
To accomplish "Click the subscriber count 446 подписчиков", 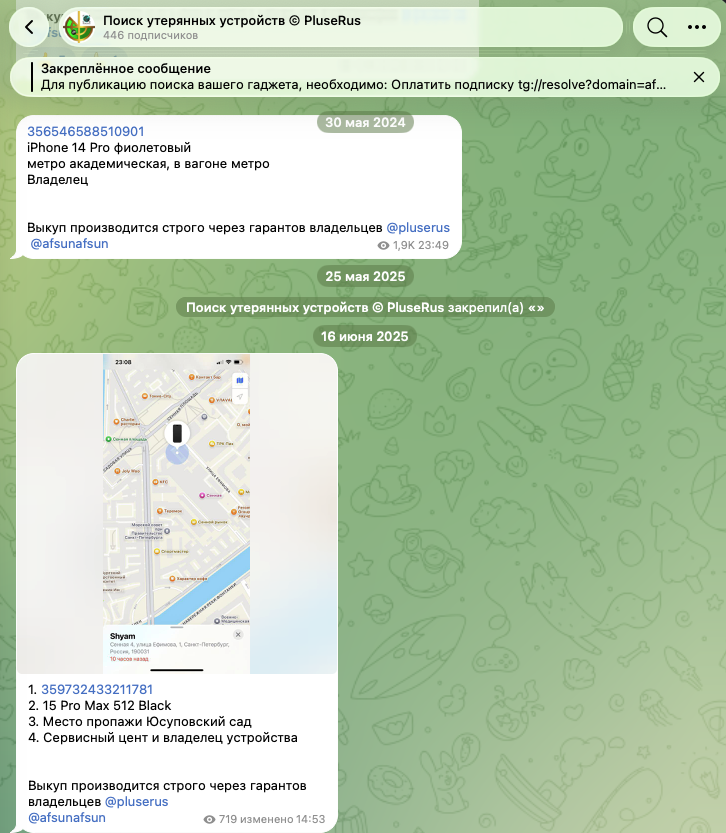I will point(150,36).
